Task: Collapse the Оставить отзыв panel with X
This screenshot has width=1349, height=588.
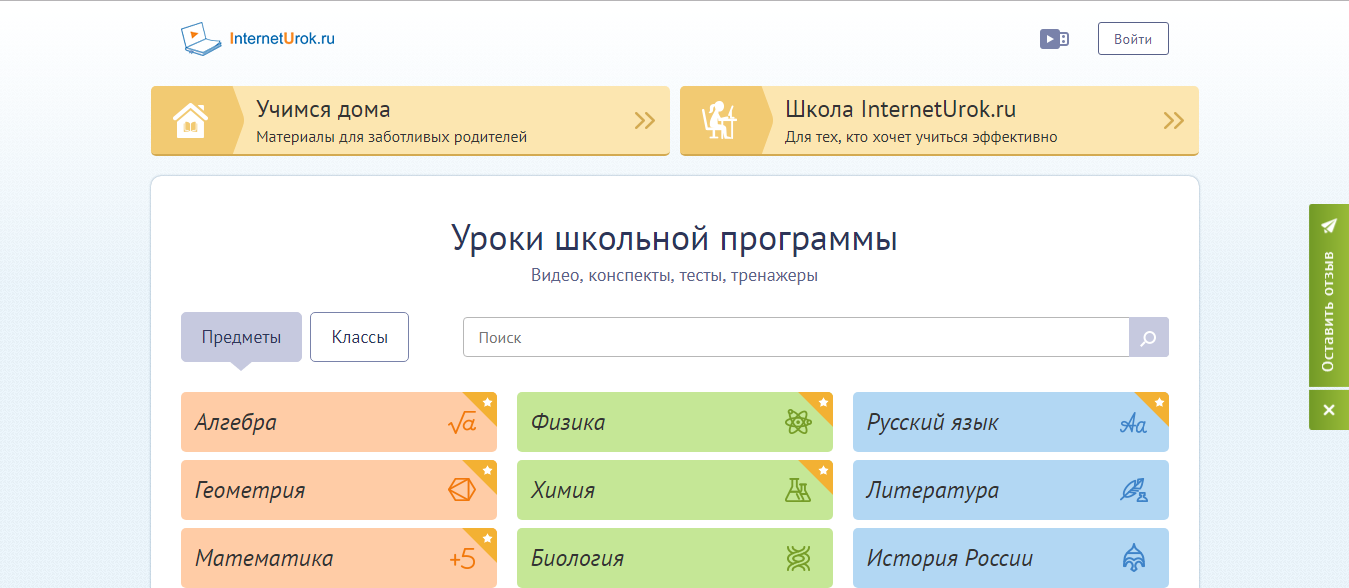Action: pos(1328,410)
